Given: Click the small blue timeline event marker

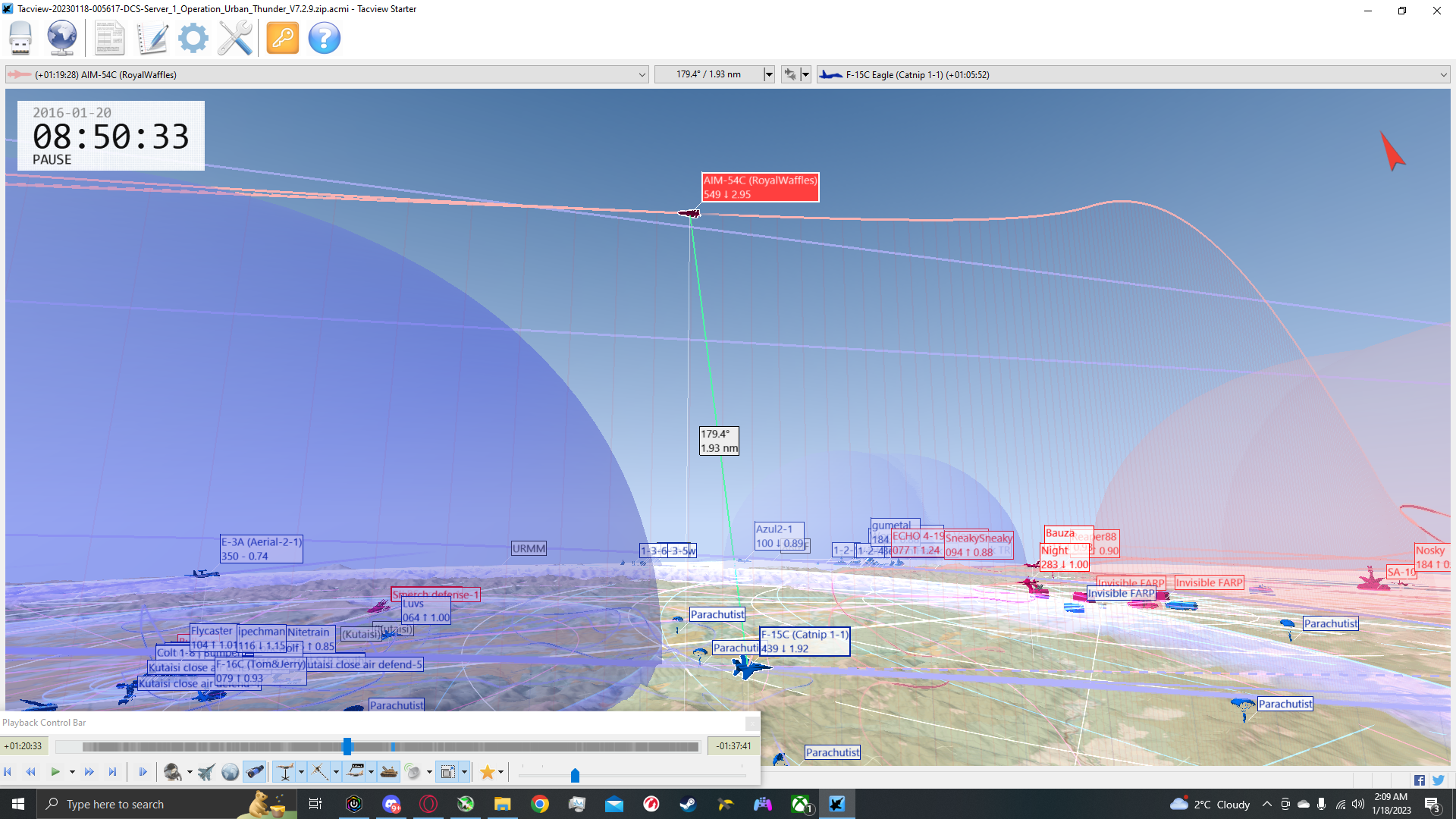Looking at the screenshot, I should 393,747.
